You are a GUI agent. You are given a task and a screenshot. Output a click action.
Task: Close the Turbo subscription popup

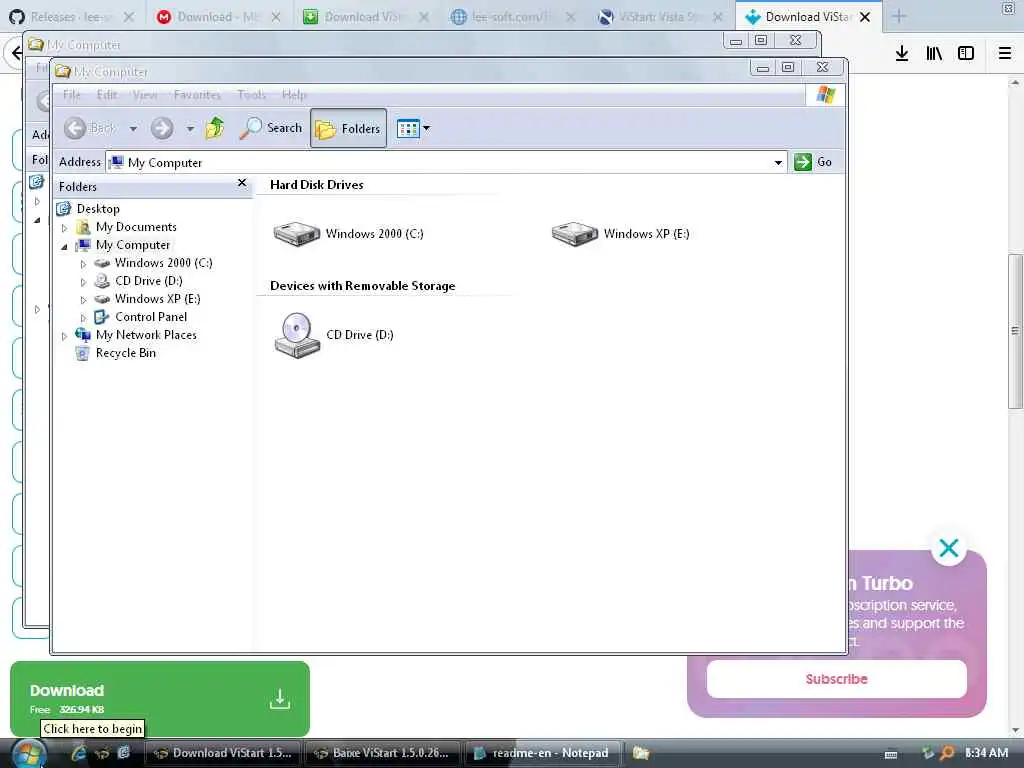click(x=949, y=548)
